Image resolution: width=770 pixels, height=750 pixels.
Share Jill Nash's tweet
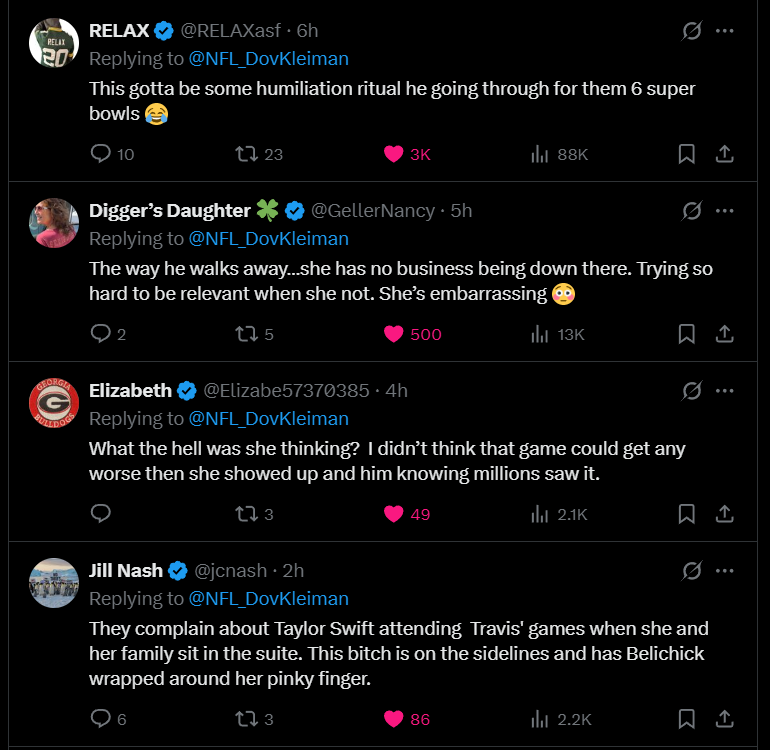point(726,718)
